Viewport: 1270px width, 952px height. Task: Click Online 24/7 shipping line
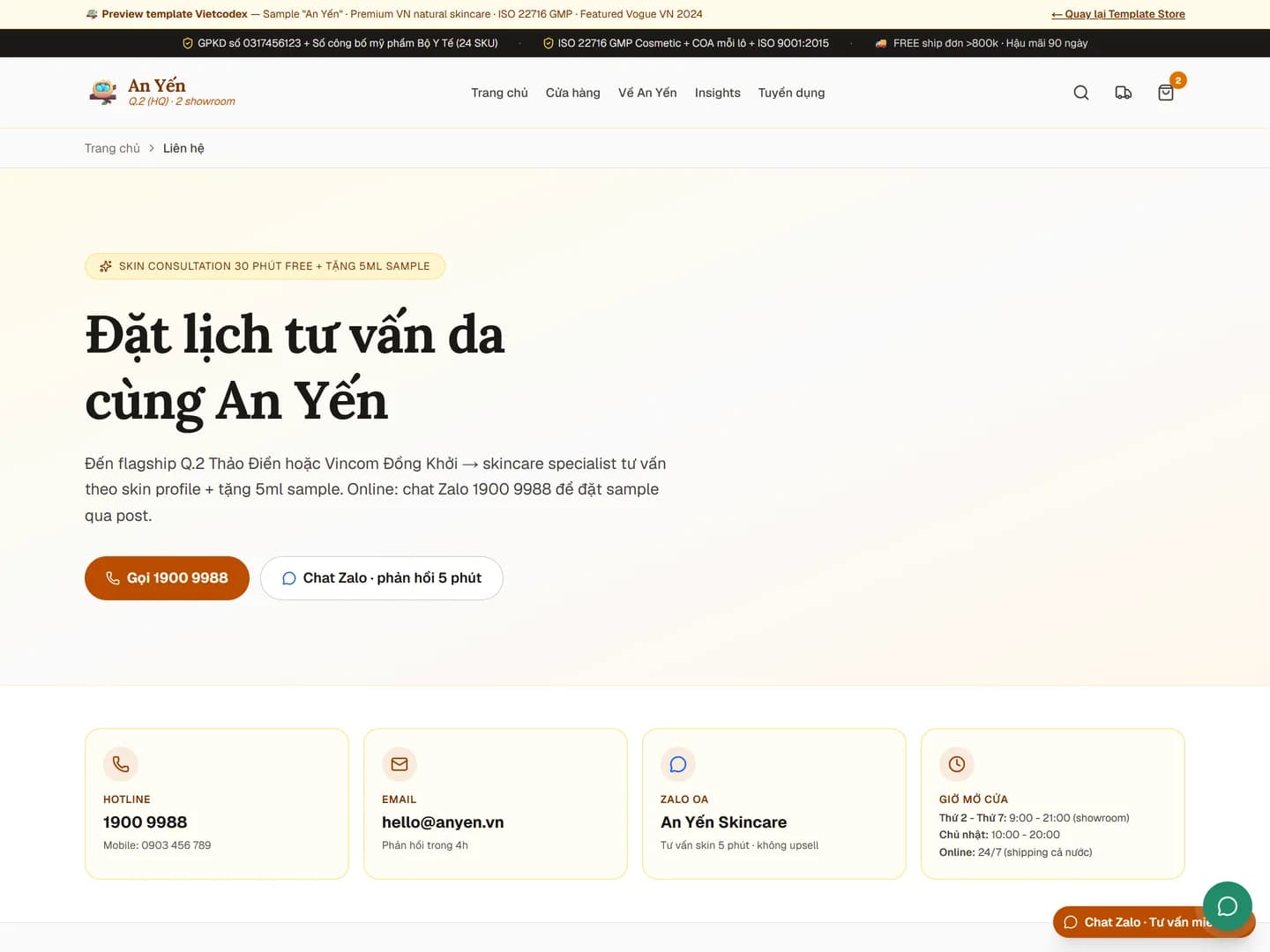[x=1016, y=852]
